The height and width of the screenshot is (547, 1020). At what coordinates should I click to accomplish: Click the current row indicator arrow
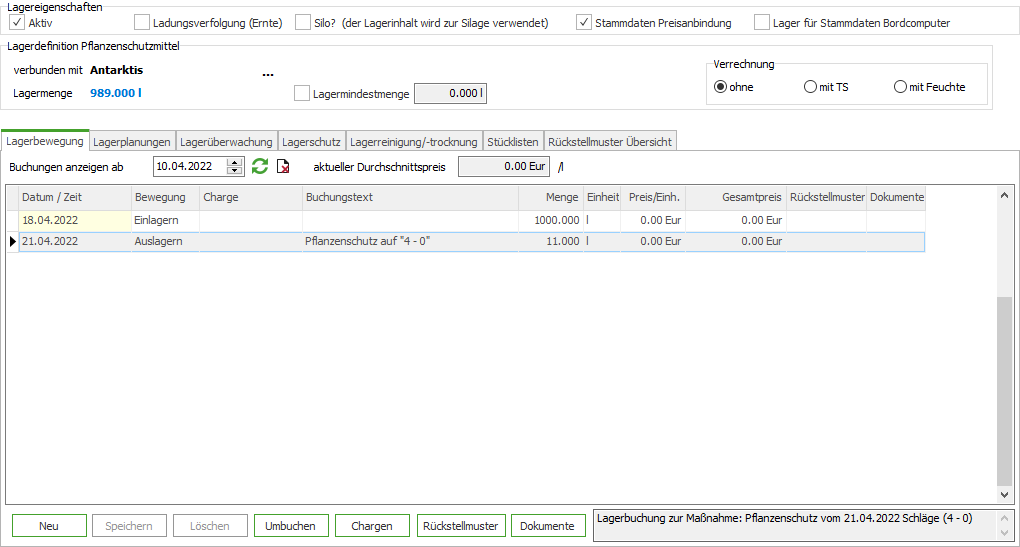coord(12,241)
